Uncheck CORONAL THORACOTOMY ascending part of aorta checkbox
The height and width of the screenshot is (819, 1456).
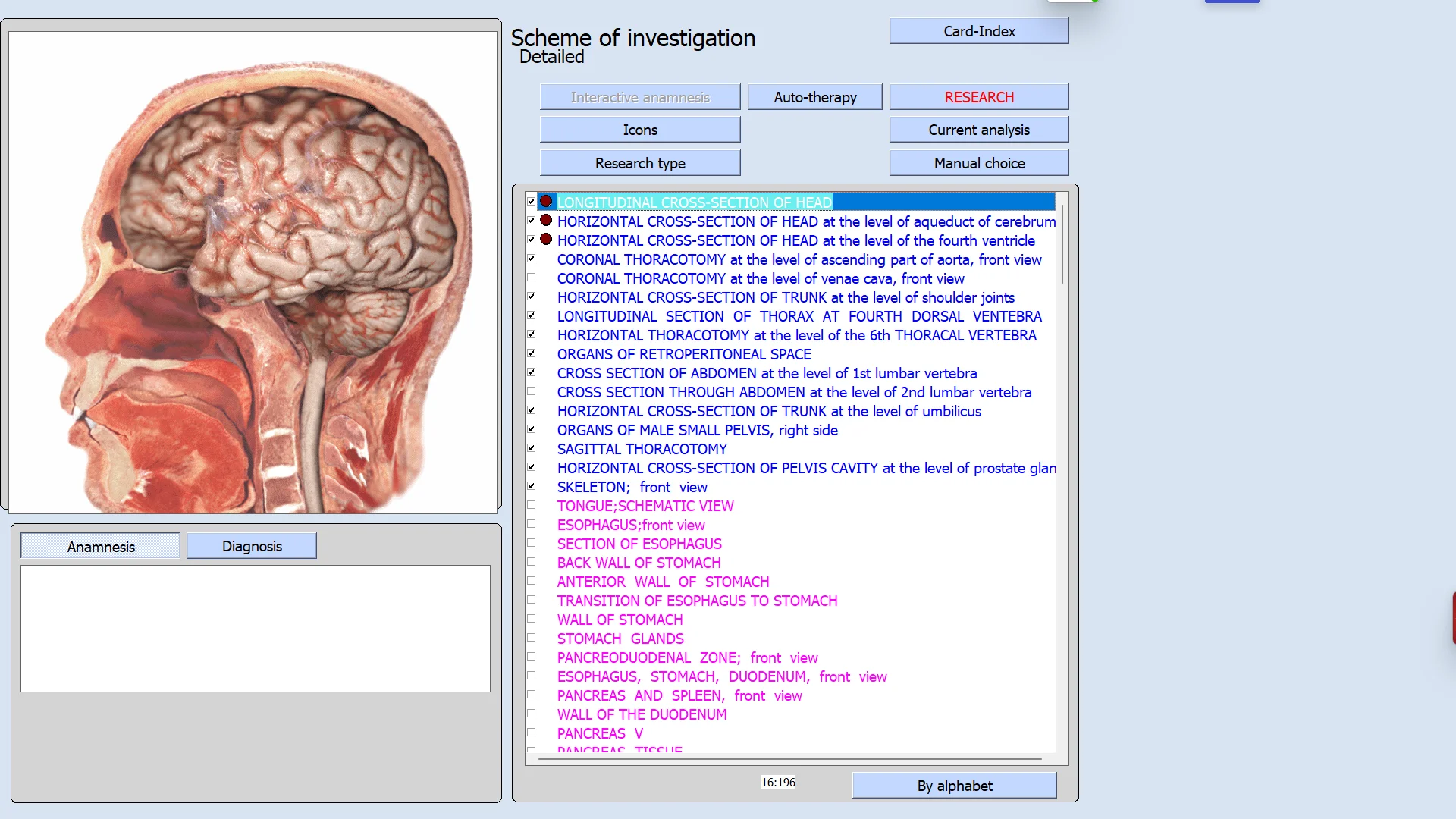[532, 259]
